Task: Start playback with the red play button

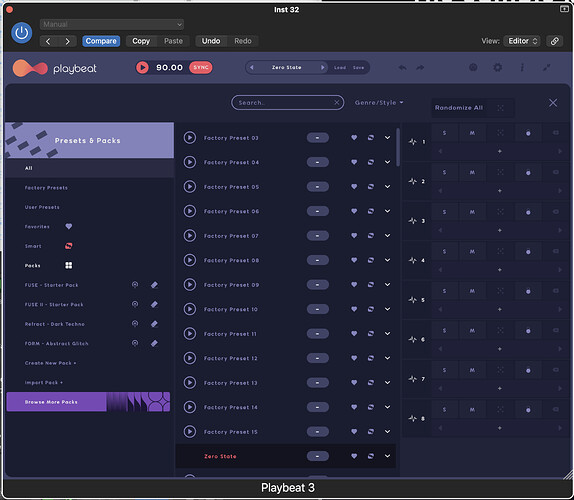Action: [142, 67]
